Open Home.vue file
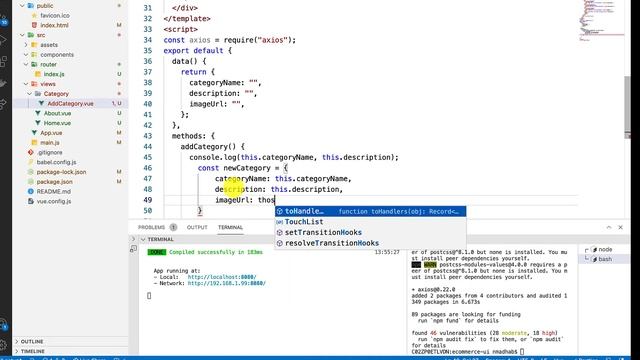Image resolution: width=640 pixels, height=360 pixels. pyautogui.click(x=57, y=123)
